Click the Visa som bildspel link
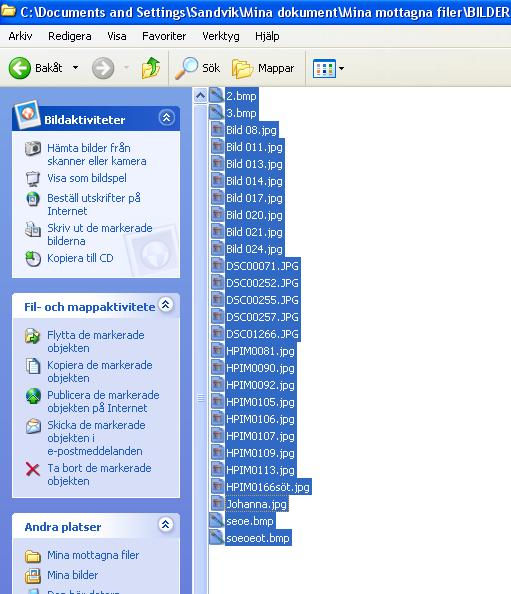 point(87,178)
